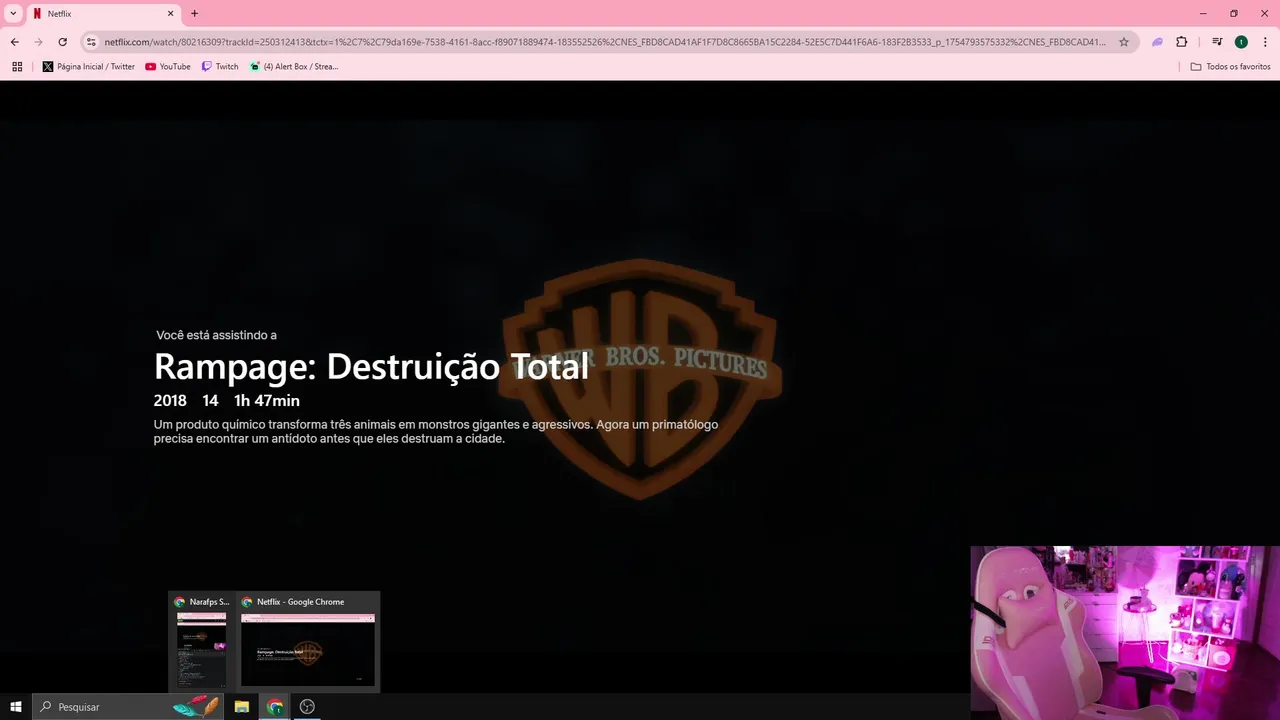The height and width of the screenshot is (720, 1280).
Task: Click the address bar URL
Action: click(x=605, y=42)
